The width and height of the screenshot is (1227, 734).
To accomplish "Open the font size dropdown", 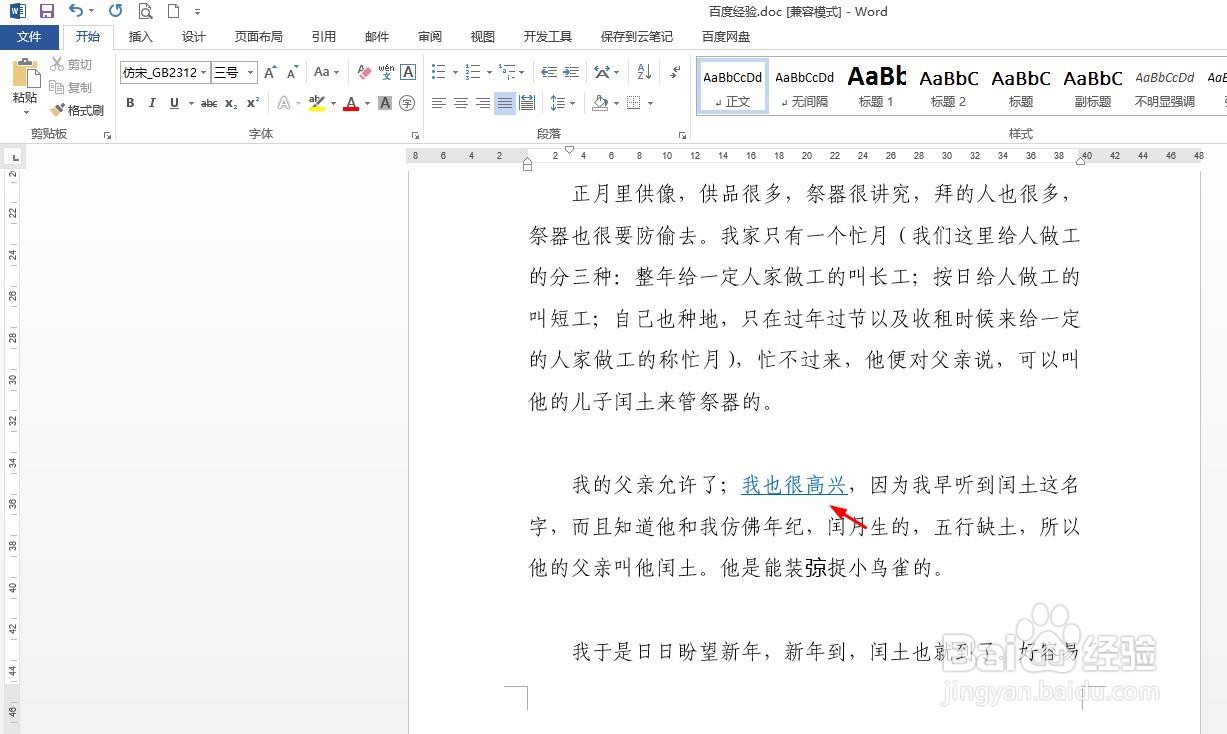I will coord(250,72).
